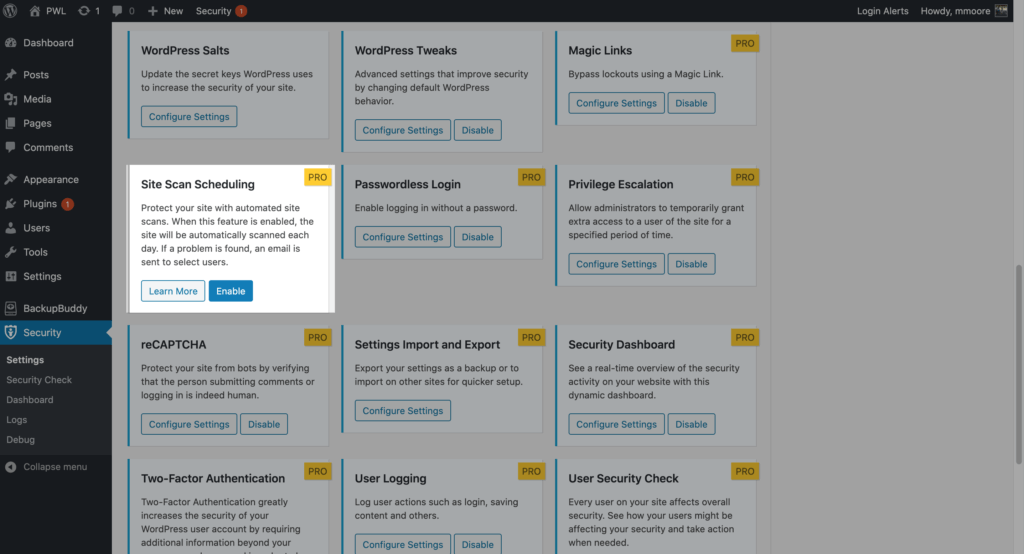Disable User Logging
1024x554 pixels.
[477, 544]
